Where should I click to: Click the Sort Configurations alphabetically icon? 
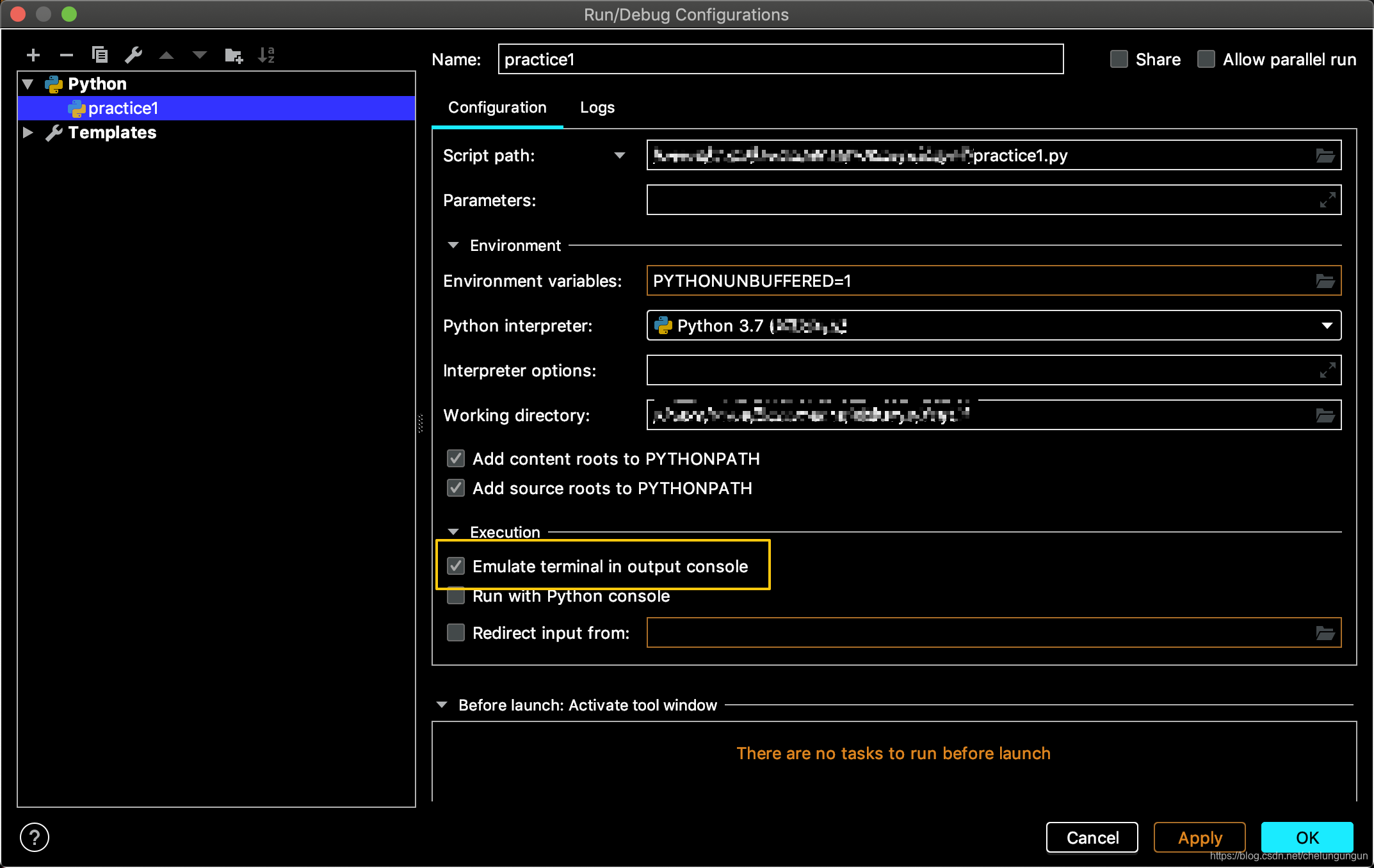point(266,55)
